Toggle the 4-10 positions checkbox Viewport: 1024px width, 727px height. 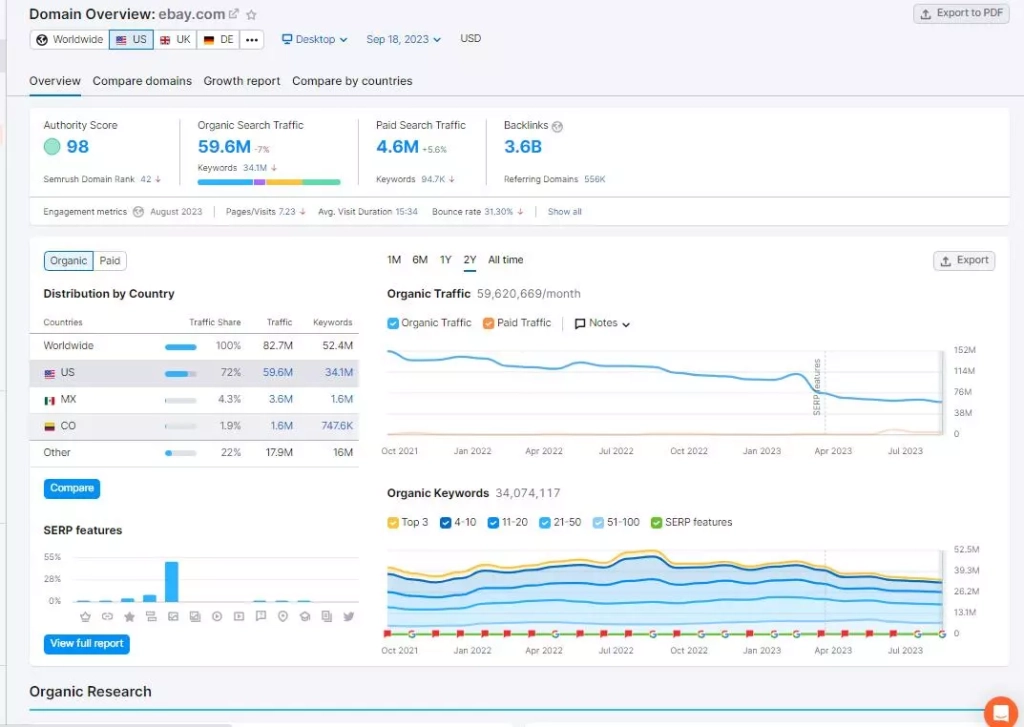pyautogui.click(x=445, y=523)
